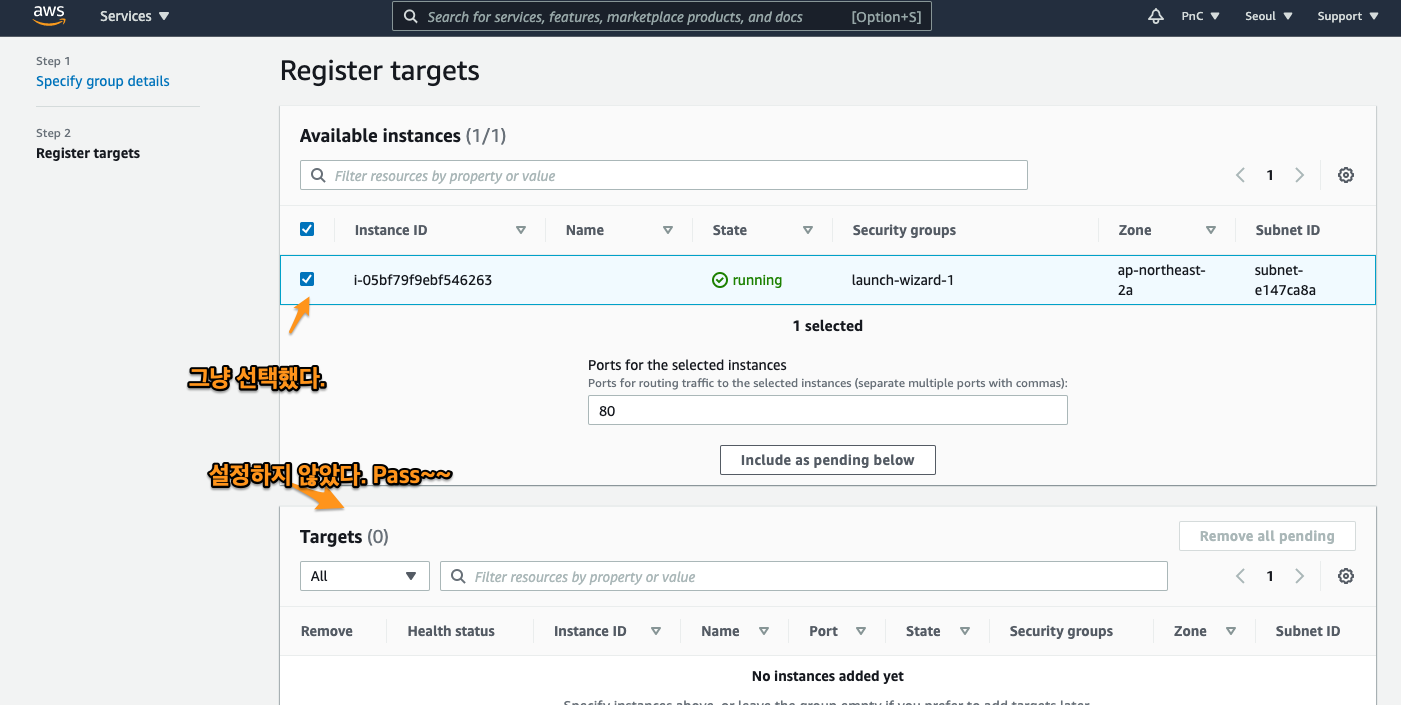This screenshot has height=705, width=1401.
Task: Deselect instance i-05bf79f9ebf546263 checkbox
Action: [x=307, y=279]
